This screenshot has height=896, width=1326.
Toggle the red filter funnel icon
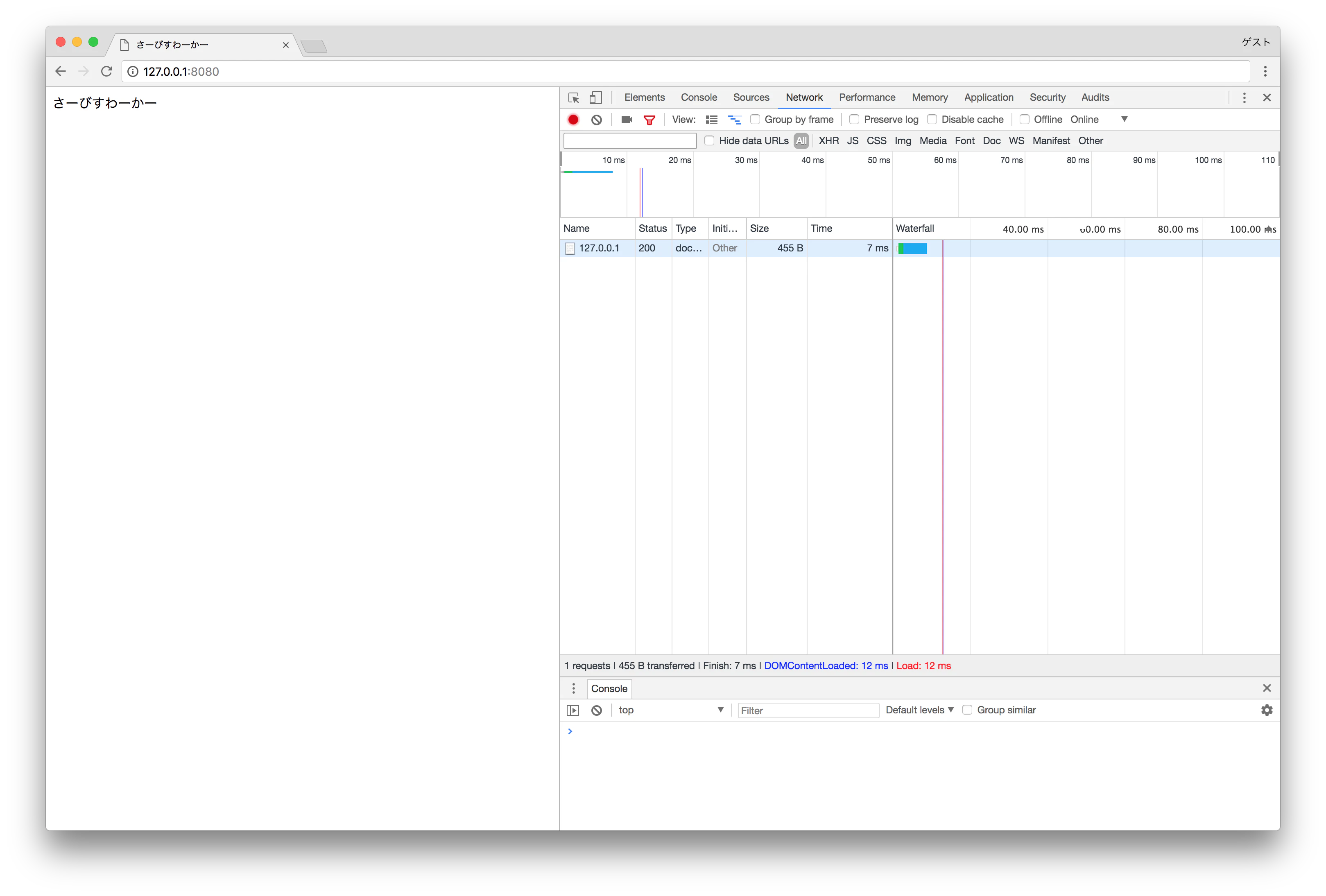pos(649,120)
